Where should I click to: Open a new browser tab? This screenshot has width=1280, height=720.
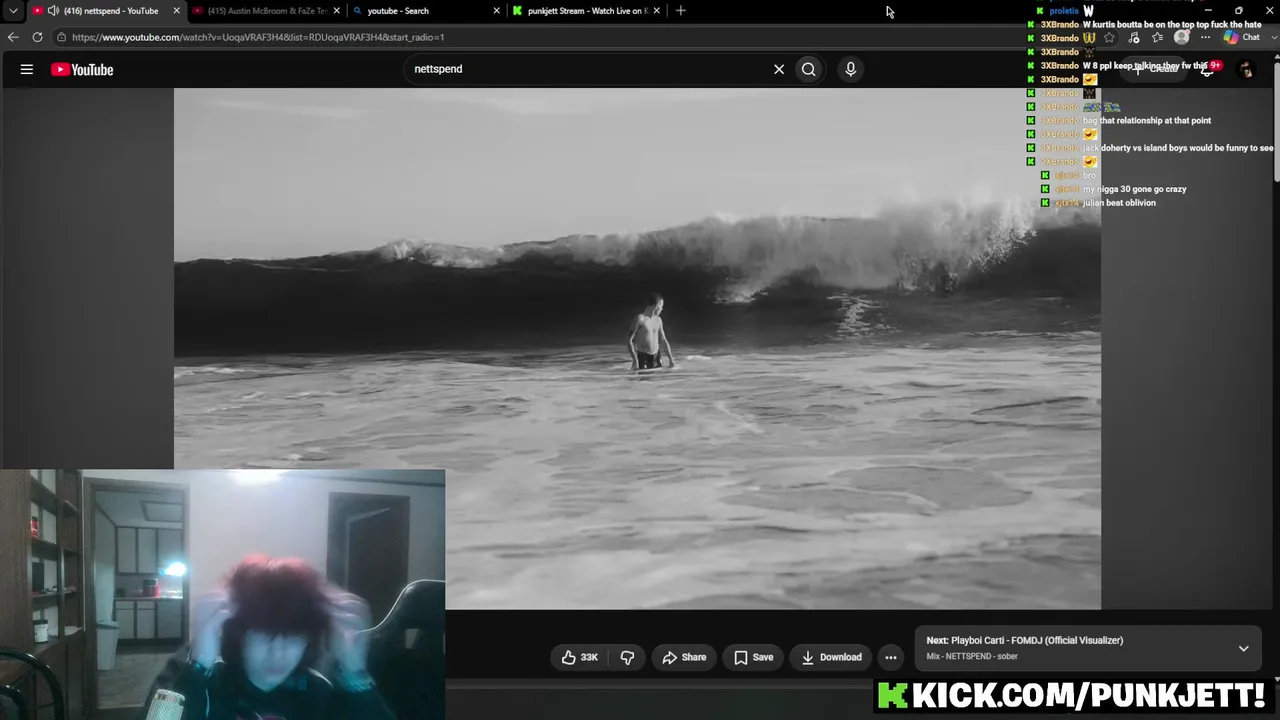681,11
